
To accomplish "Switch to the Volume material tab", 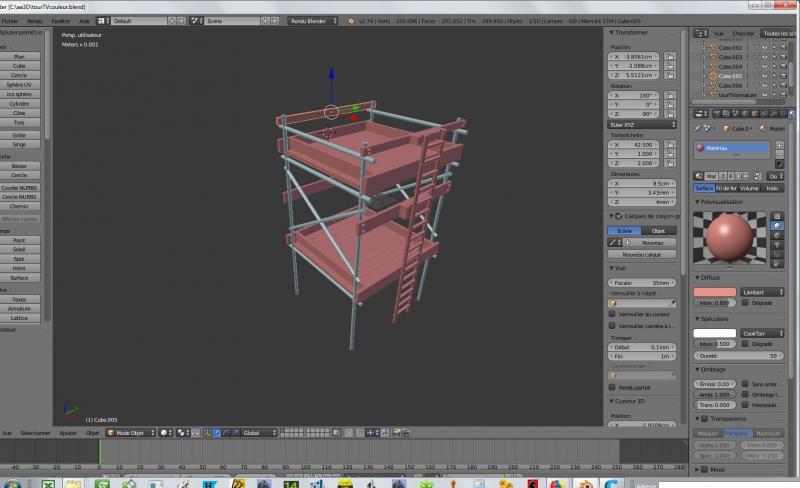I will [749, 187].
